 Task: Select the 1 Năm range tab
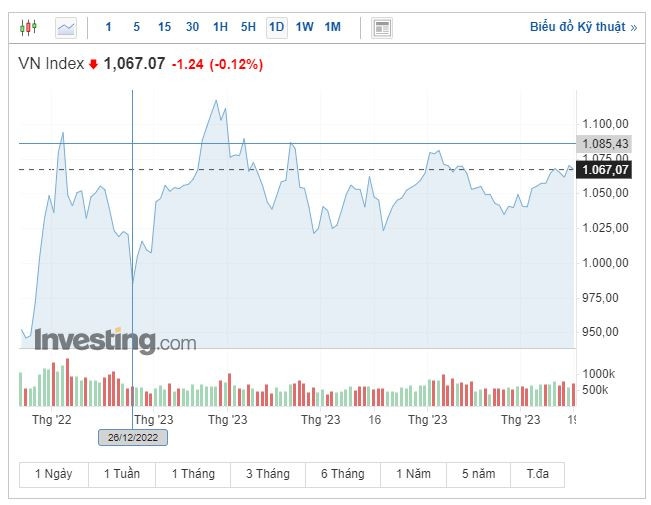412,474
